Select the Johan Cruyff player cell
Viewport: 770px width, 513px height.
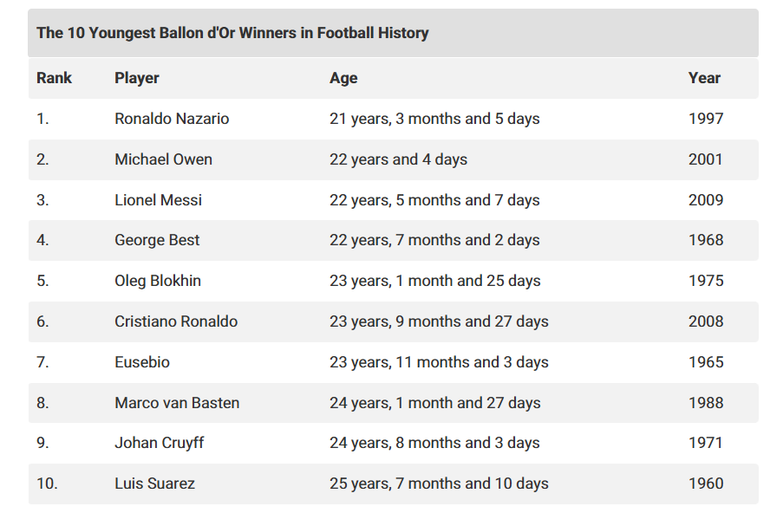pyautogui.click(x=159, y=443)
